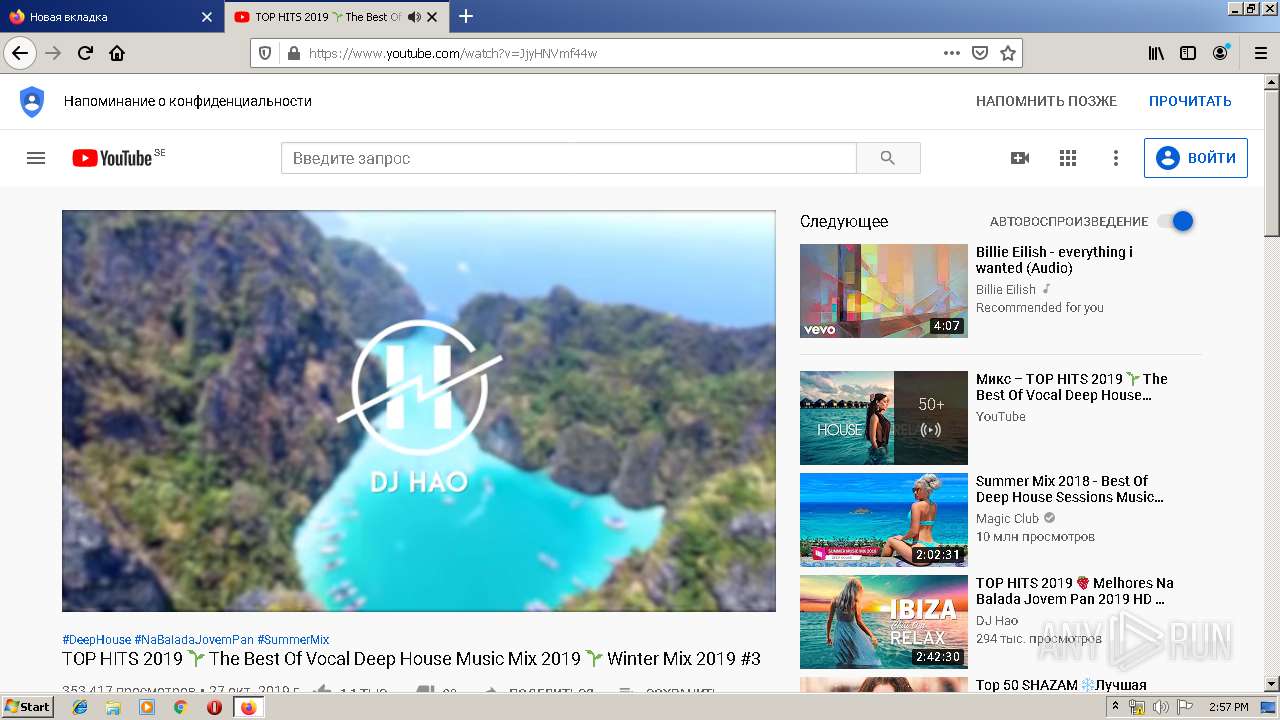Open page actions three-dot menu in address bar
Screen dimensions: 1280x720
click(952, 53)
